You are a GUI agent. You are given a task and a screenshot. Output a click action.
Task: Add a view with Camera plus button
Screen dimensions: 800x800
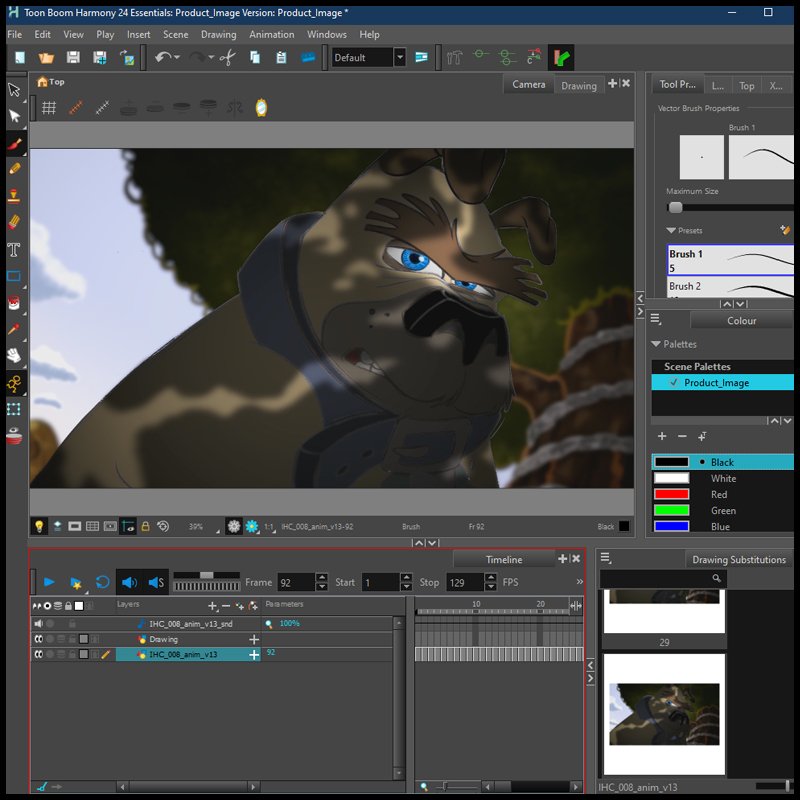613,83
